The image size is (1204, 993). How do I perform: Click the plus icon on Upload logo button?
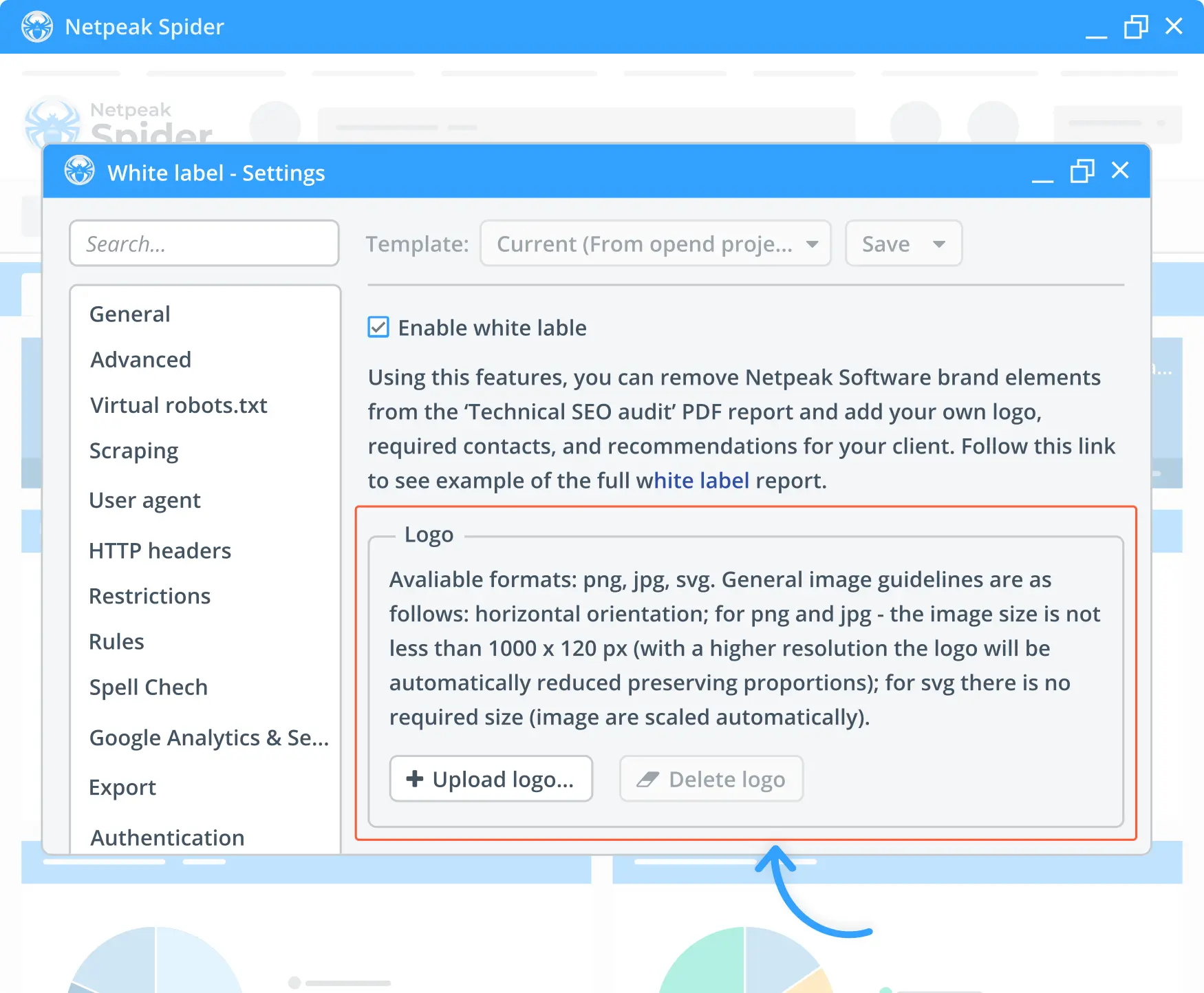415,778
